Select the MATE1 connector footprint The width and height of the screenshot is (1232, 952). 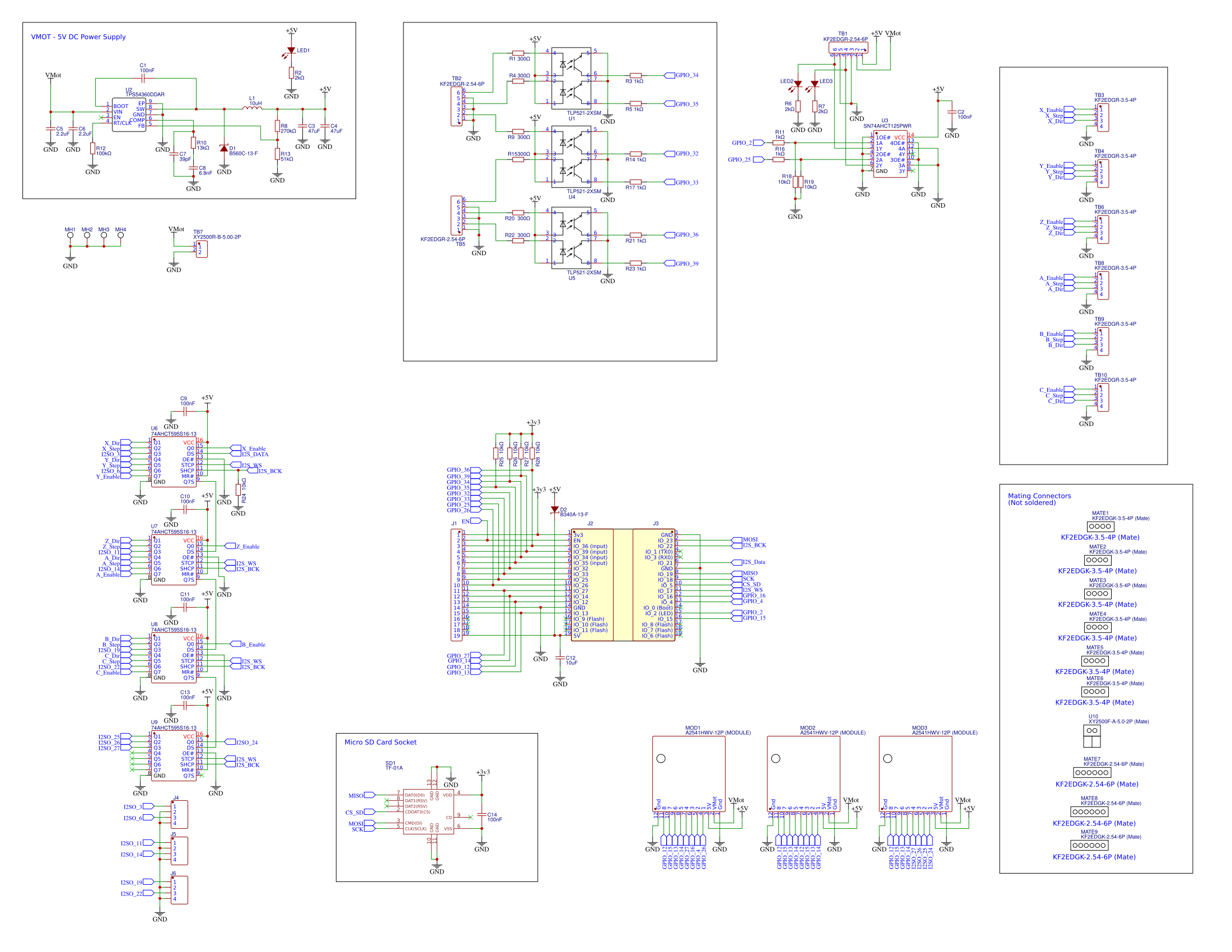(1100, 527)
